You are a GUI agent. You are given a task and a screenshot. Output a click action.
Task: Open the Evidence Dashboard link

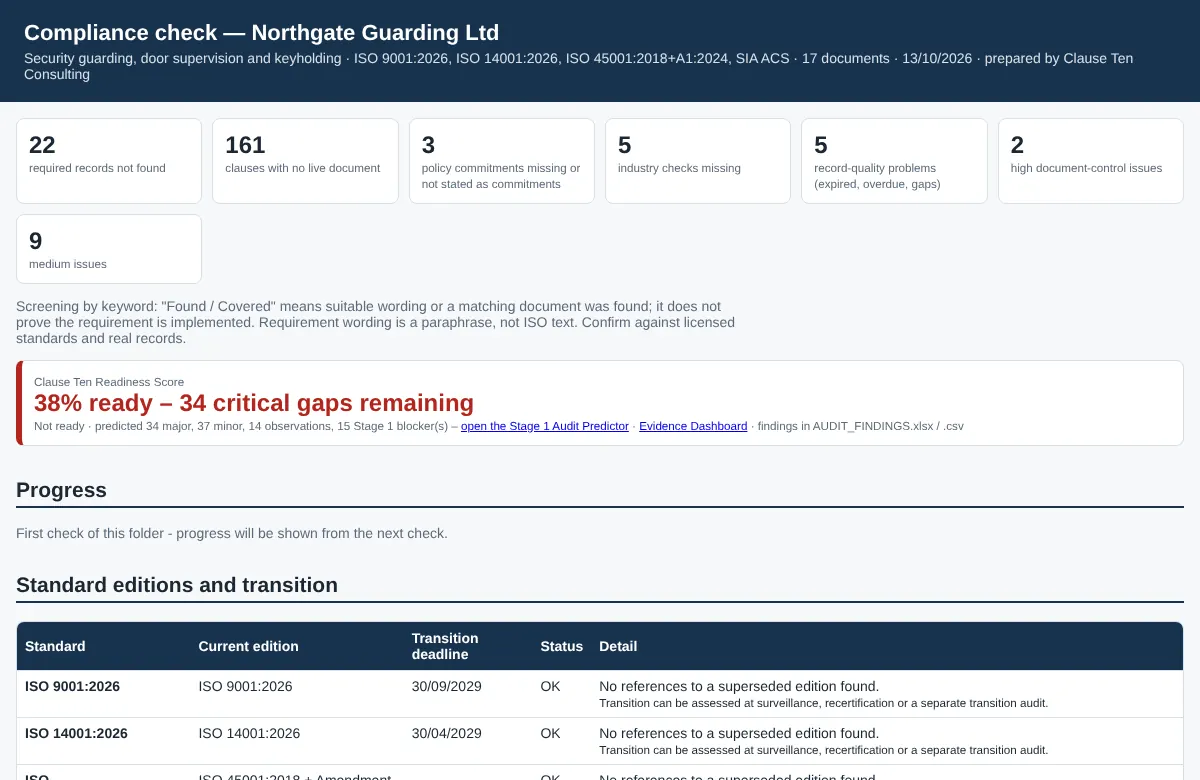[x=693, y=426]
